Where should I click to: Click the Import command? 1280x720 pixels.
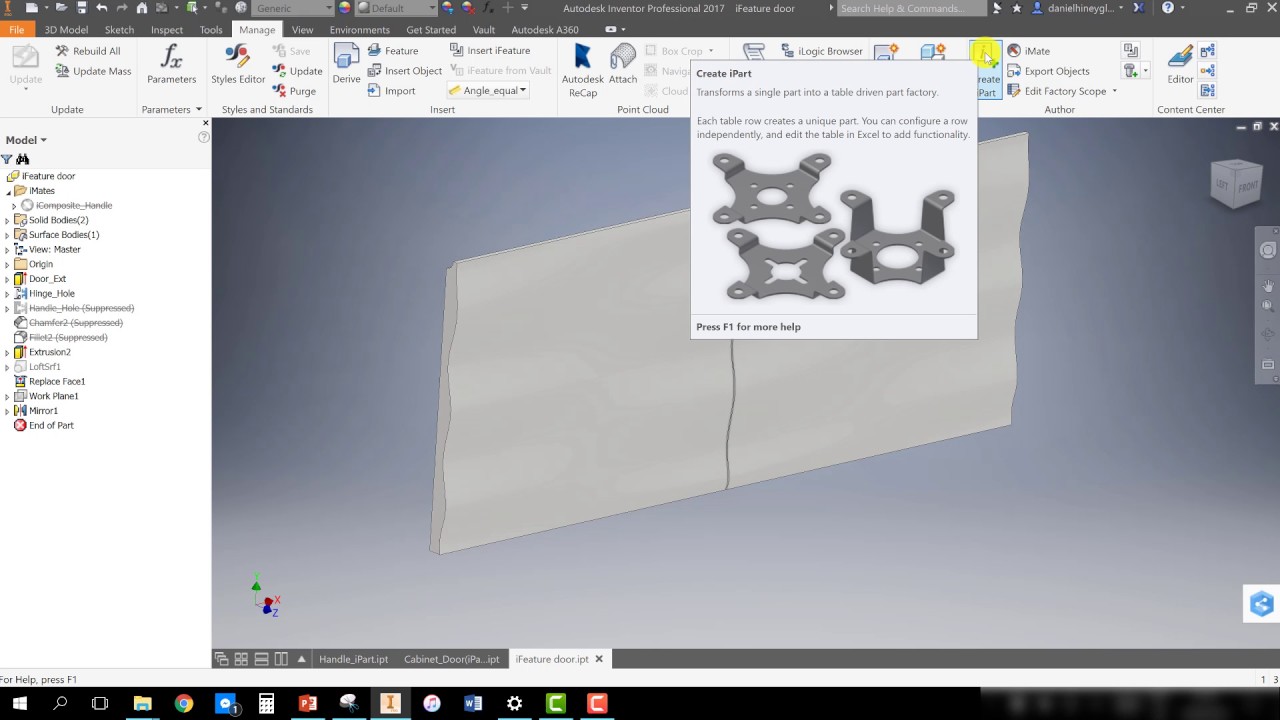click(x=391, y=91)
